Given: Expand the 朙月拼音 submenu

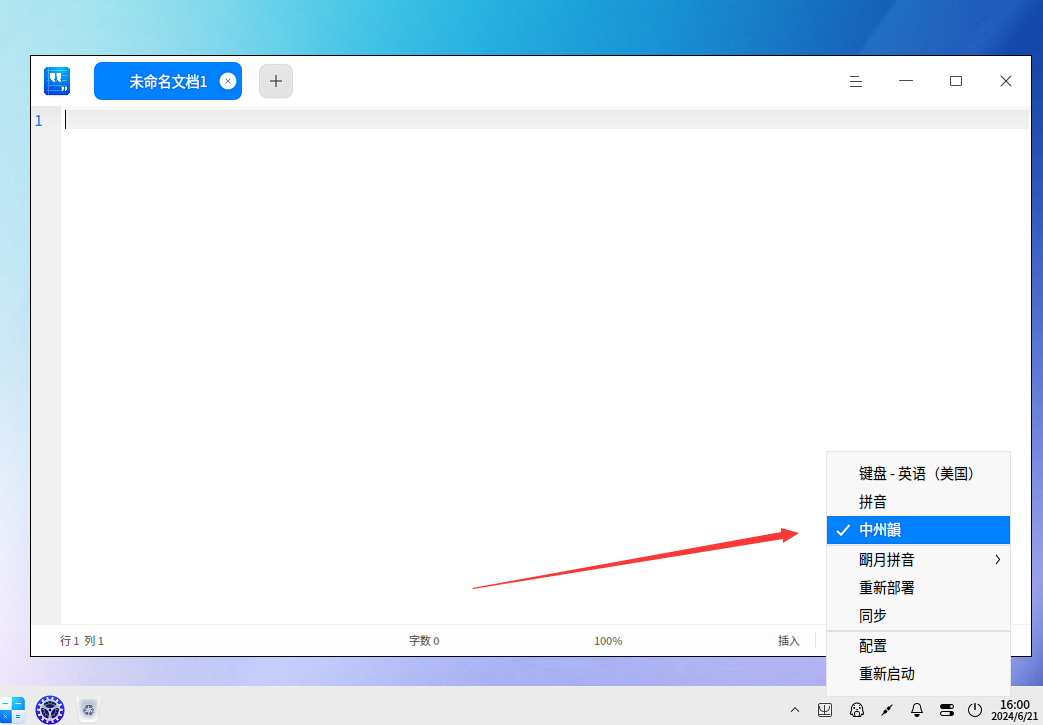Looking at the screenshot, I should click(x=918, y=560).
